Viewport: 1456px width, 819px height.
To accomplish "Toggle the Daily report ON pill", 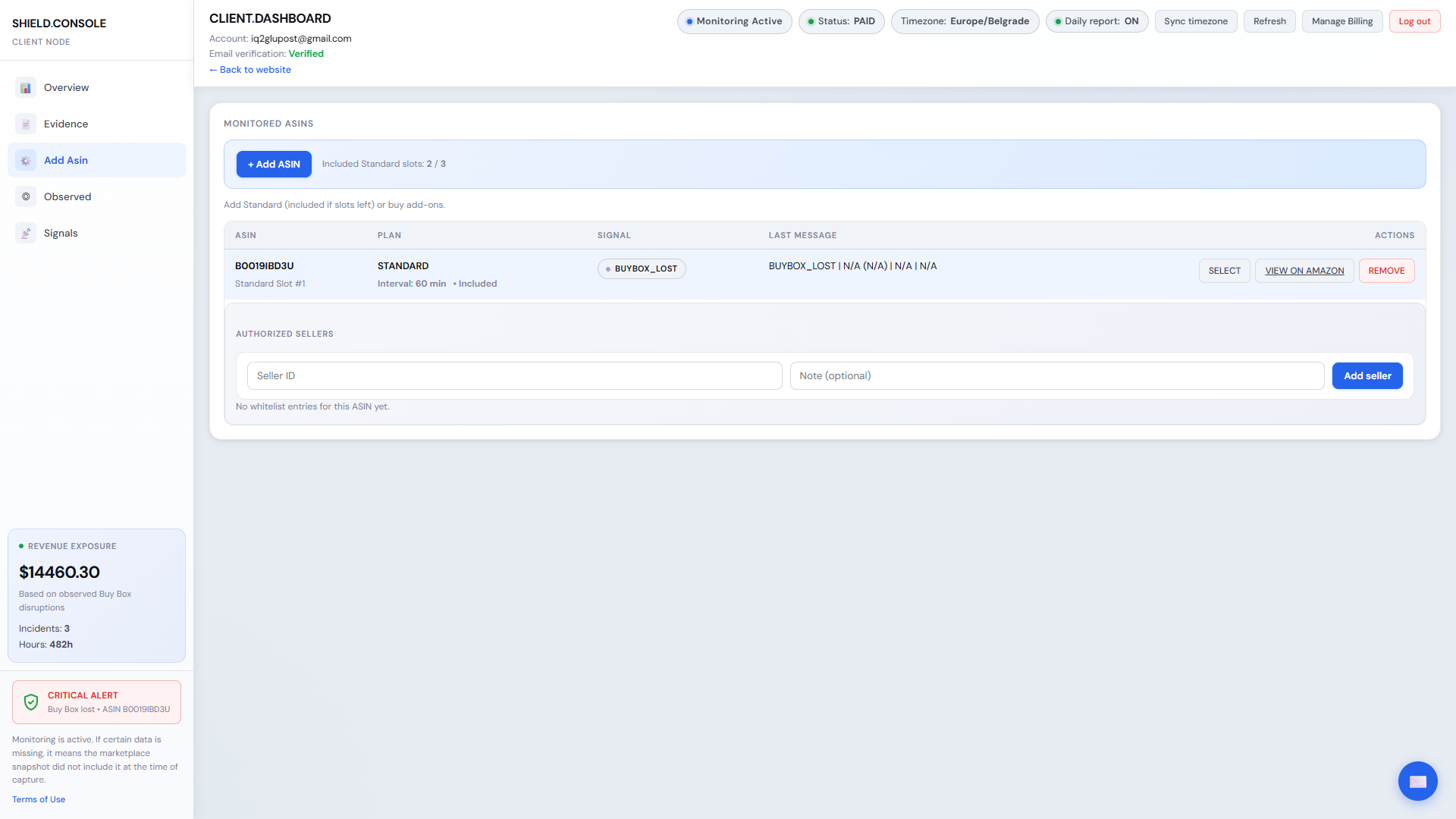I will point(1097,21).
